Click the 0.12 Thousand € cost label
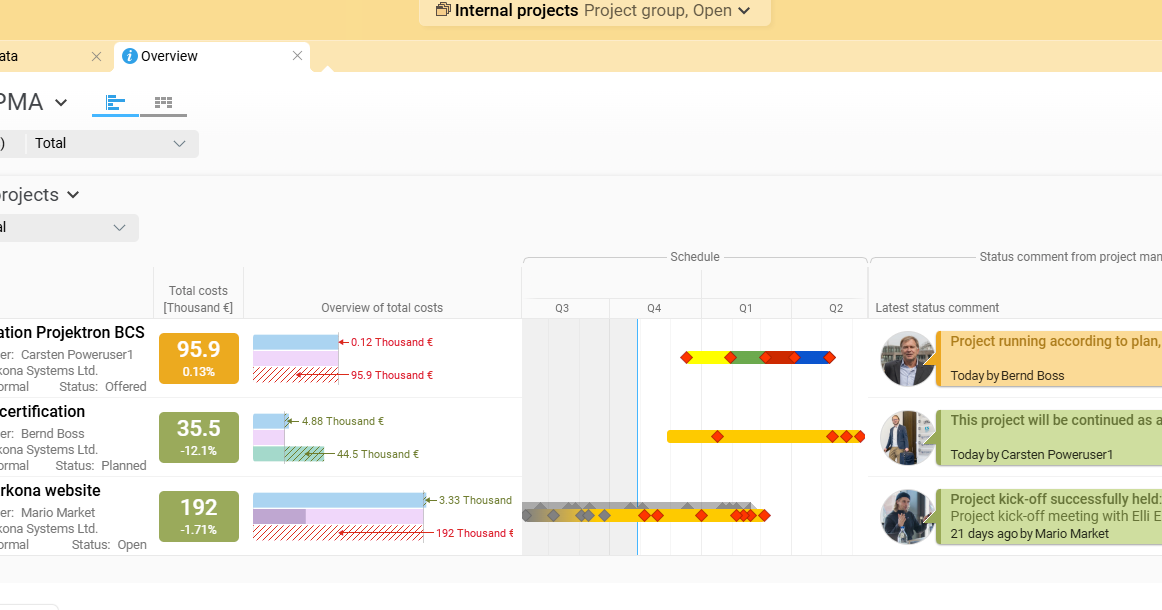1162x610 pixels. [391, 342]
